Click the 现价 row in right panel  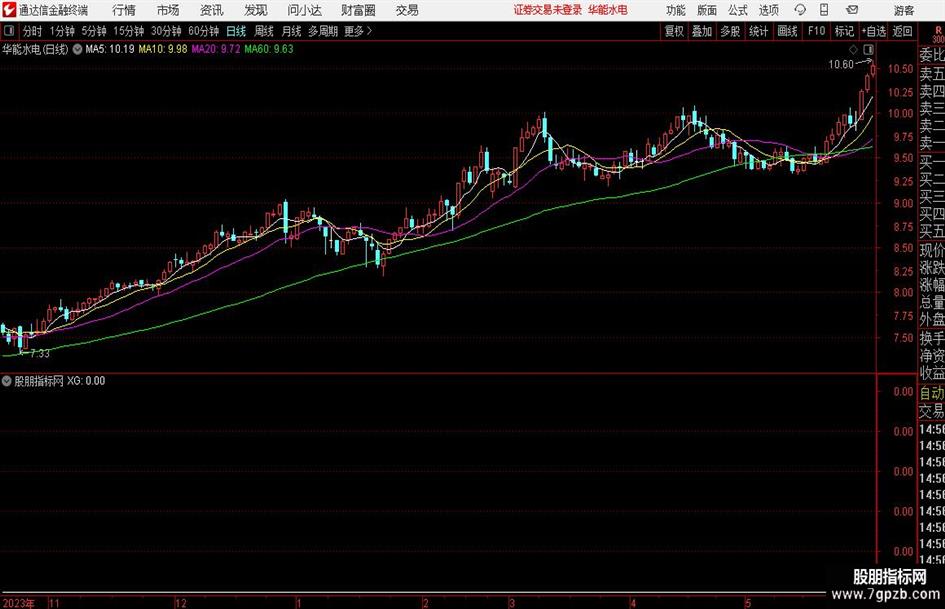coord(932,250)
